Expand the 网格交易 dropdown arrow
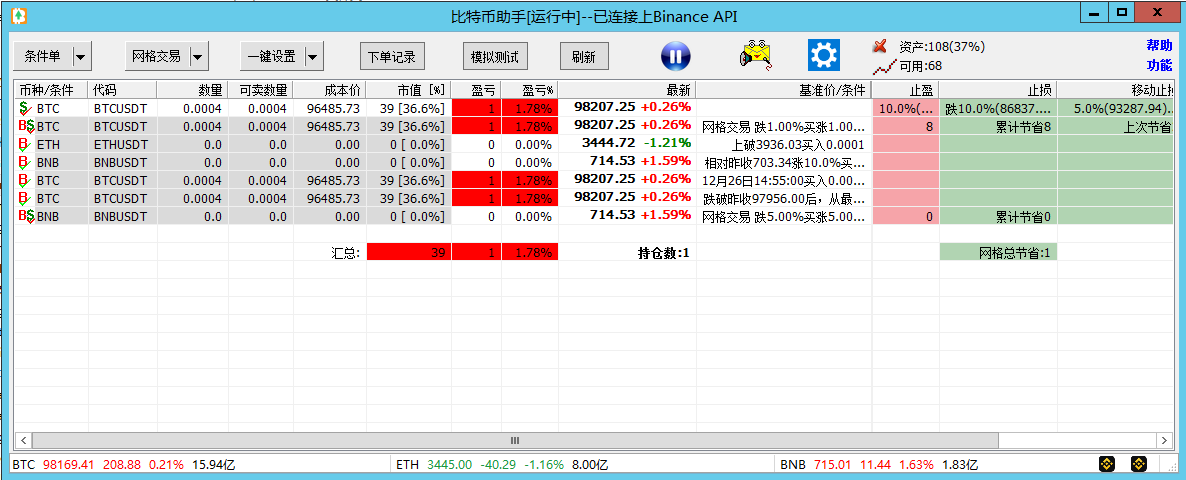This screenshot has width=1186, height=480. 198,57
